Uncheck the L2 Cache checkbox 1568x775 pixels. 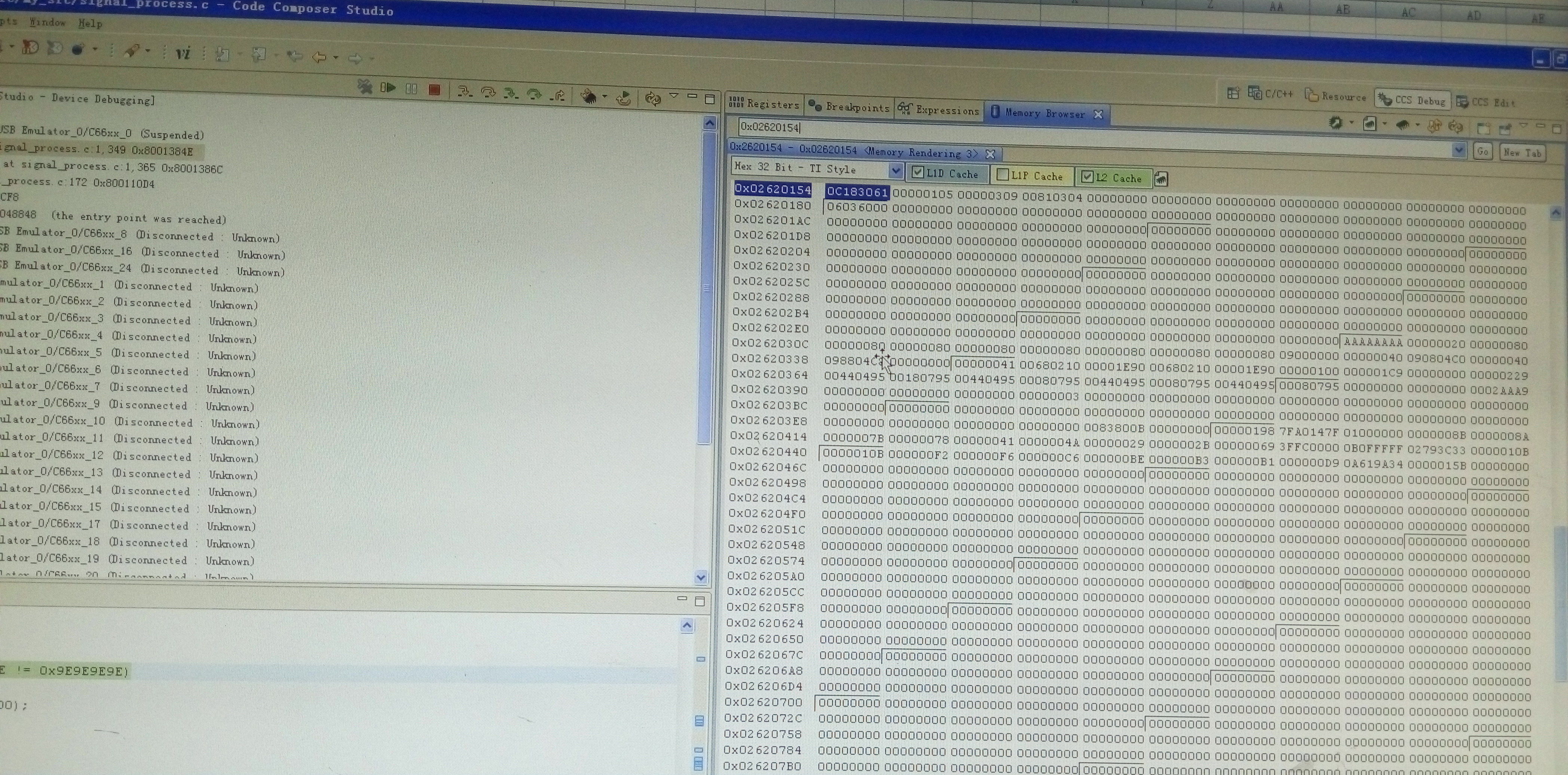(1087, 177)
